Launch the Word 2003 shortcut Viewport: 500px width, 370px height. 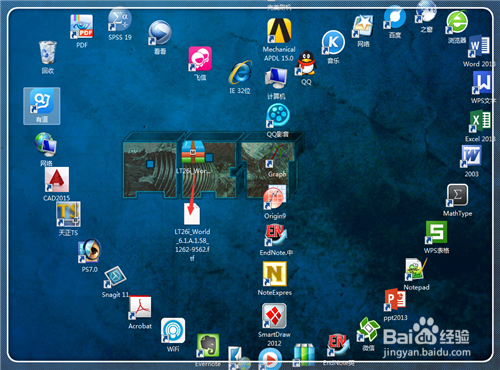click(x=471, y=157)
